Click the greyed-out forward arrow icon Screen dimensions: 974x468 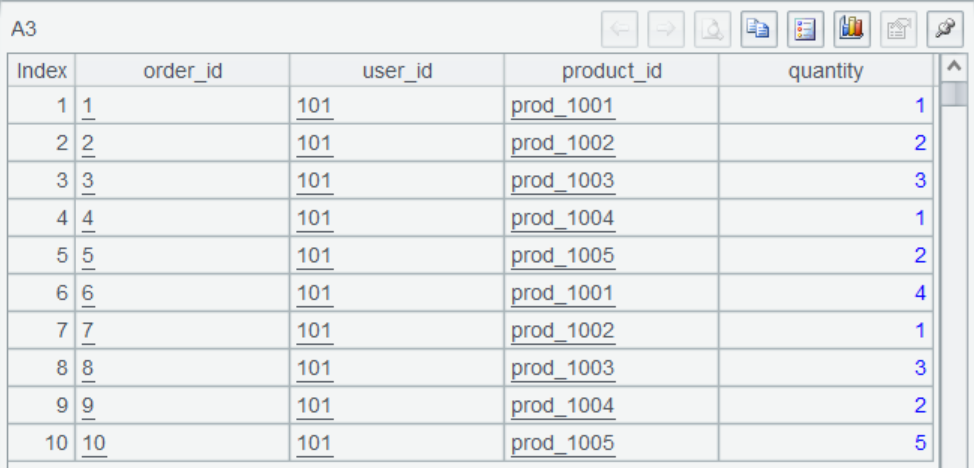pos(665,30)
